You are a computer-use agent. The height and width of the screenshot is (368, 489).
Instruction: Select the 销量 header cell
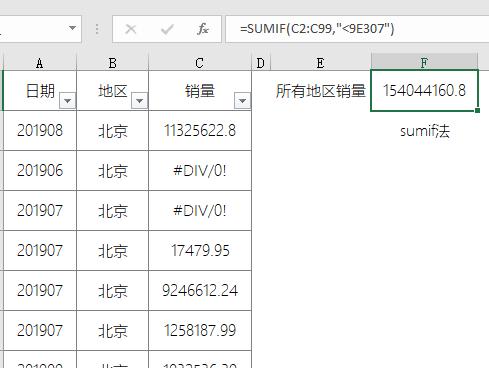[200, 90]
